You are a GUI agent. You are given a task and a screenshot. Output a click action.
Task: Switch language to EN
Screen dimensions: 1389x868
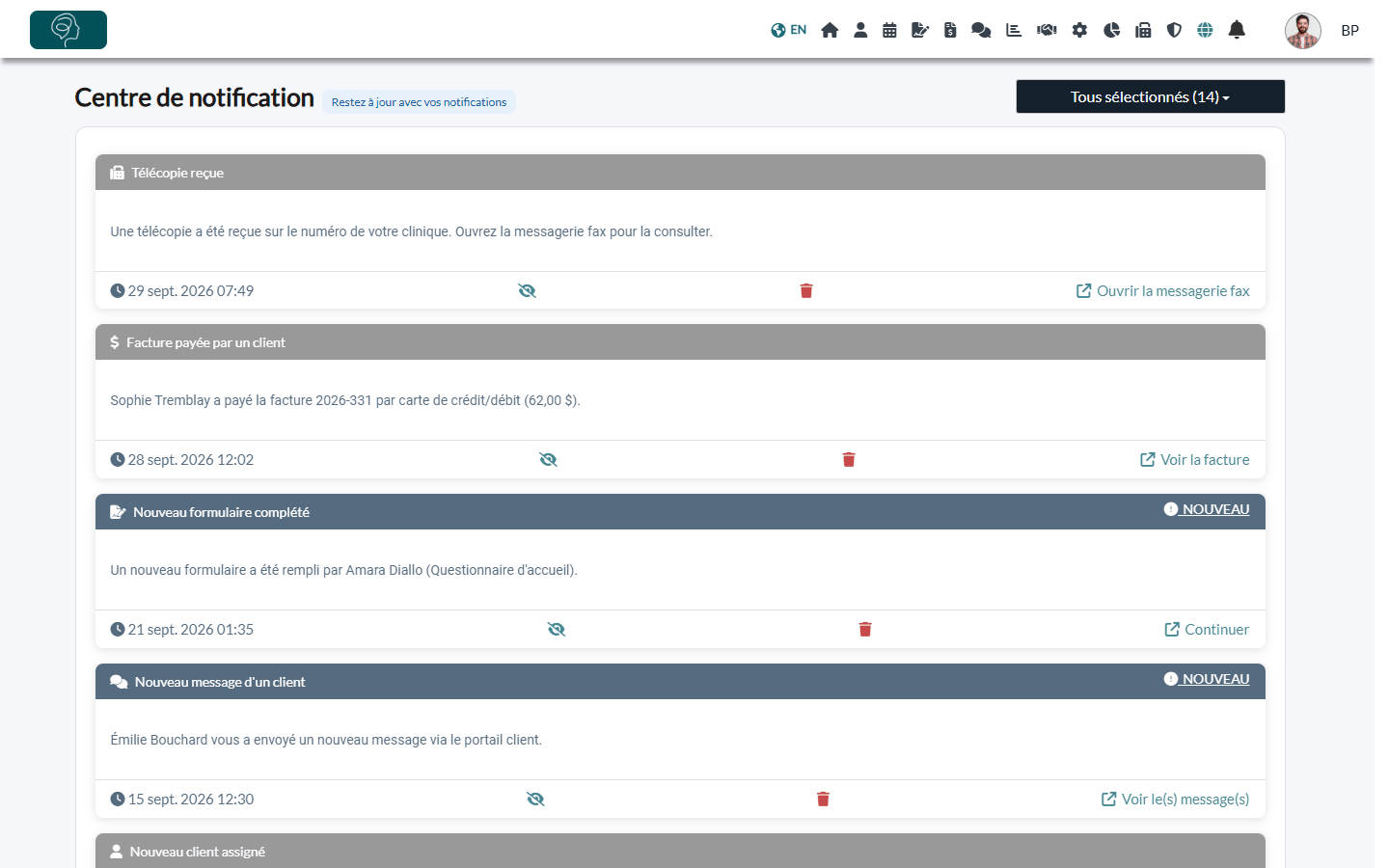click(x=788, y=30)
